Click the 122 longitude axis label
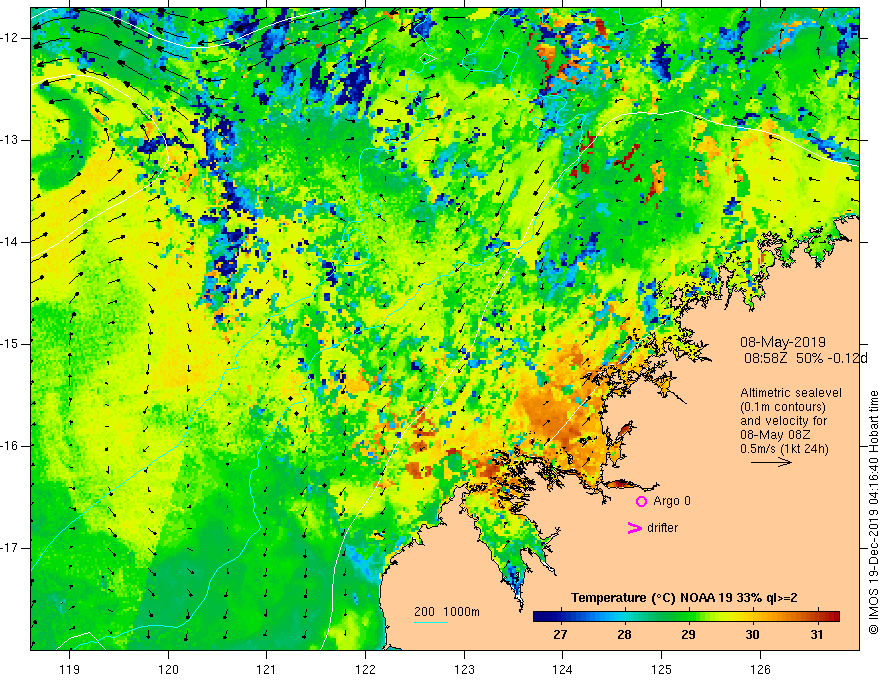Image resolution: width=880 pixels, height=680 pixels. click(365, 669)
